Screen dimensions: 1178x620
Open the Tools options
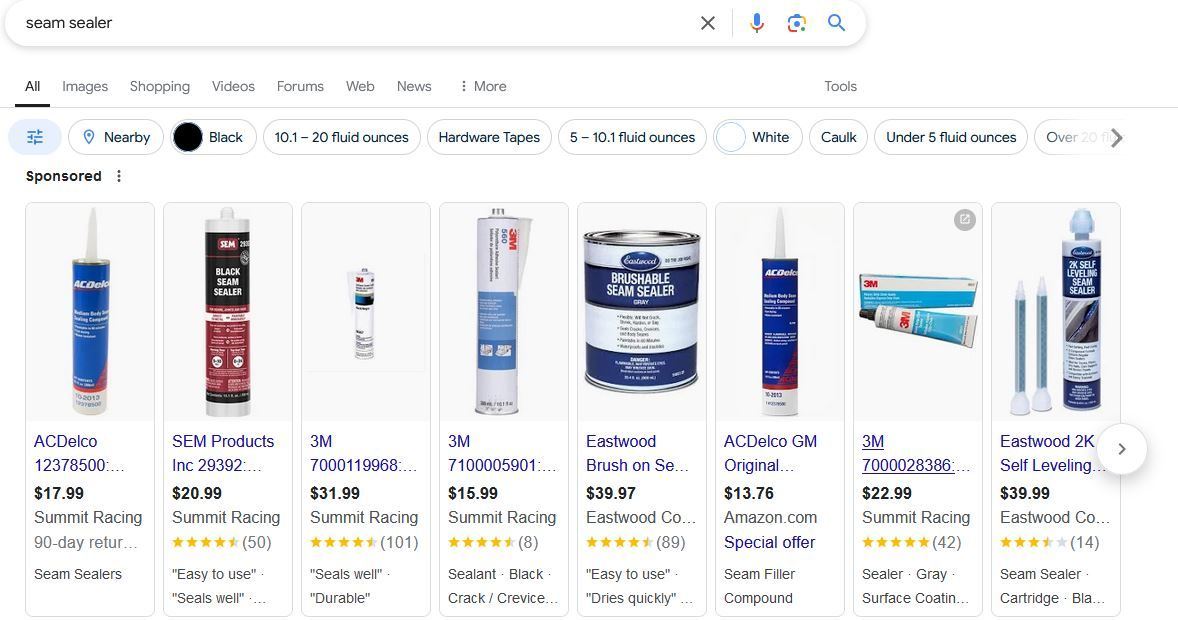click(840, 86)
